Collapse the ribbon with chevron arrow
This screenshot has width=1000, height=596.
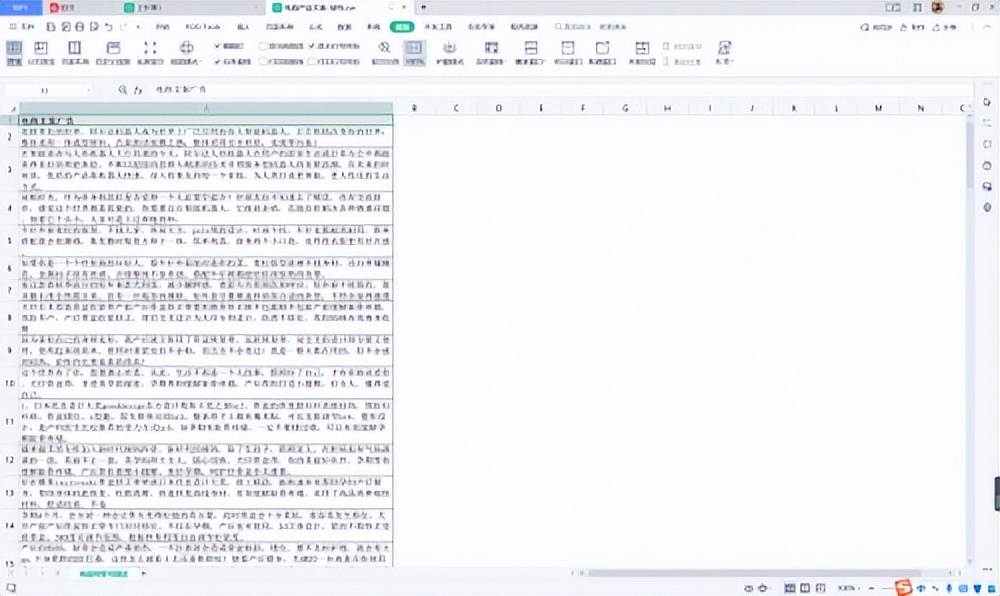point(988,27)
